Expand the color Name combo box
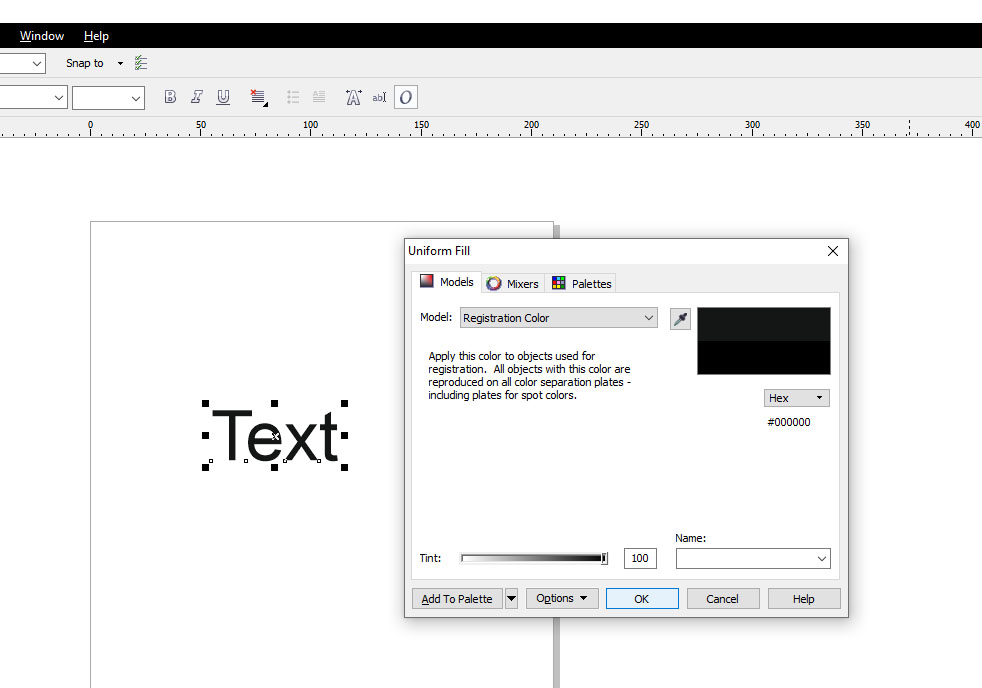982x688 pixels. coord(821,559)
